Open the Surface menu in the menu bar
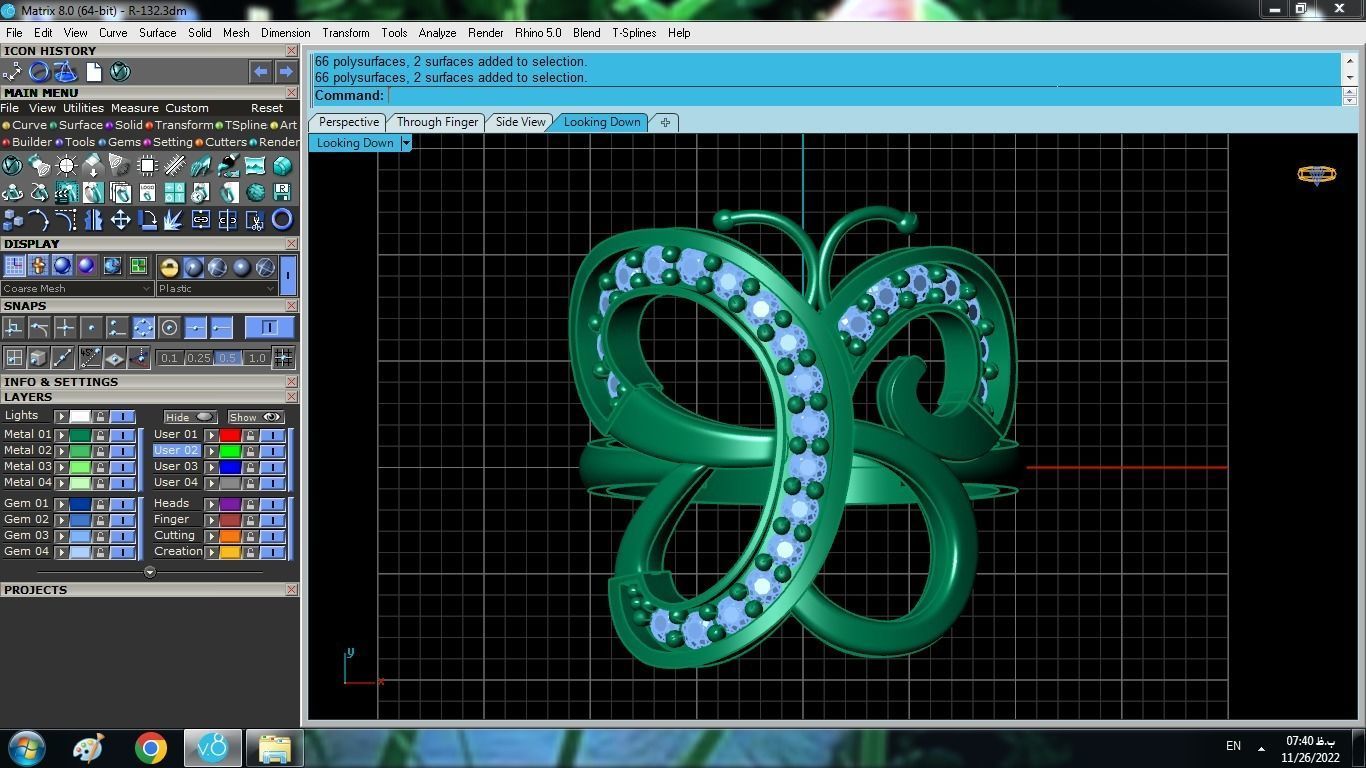Viewport: 1366px width, 768px height. tap(157, 33)
